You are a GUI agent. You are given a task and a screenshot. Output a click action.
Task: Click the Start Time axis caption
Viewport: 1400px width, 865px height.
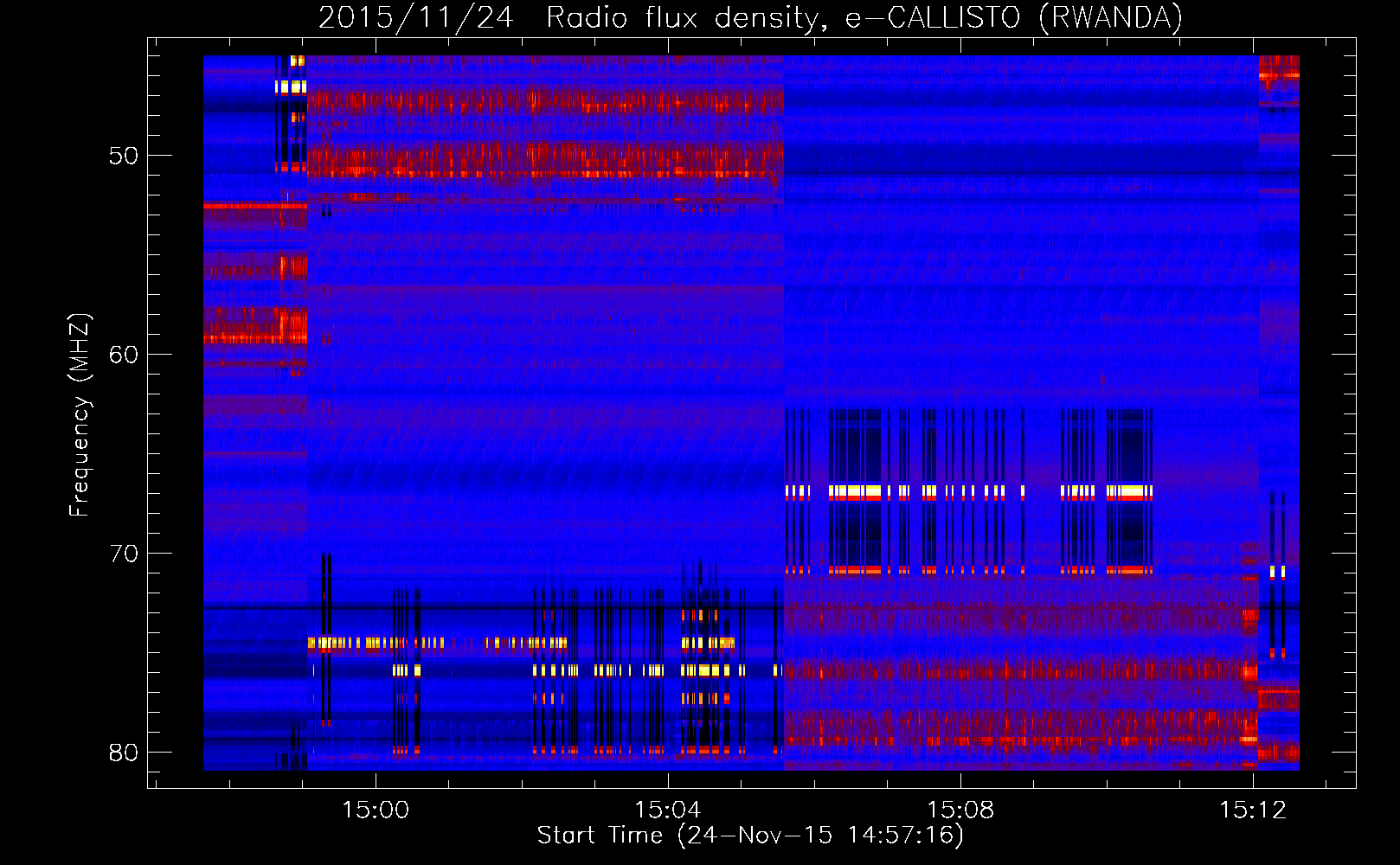coord(750,836)
